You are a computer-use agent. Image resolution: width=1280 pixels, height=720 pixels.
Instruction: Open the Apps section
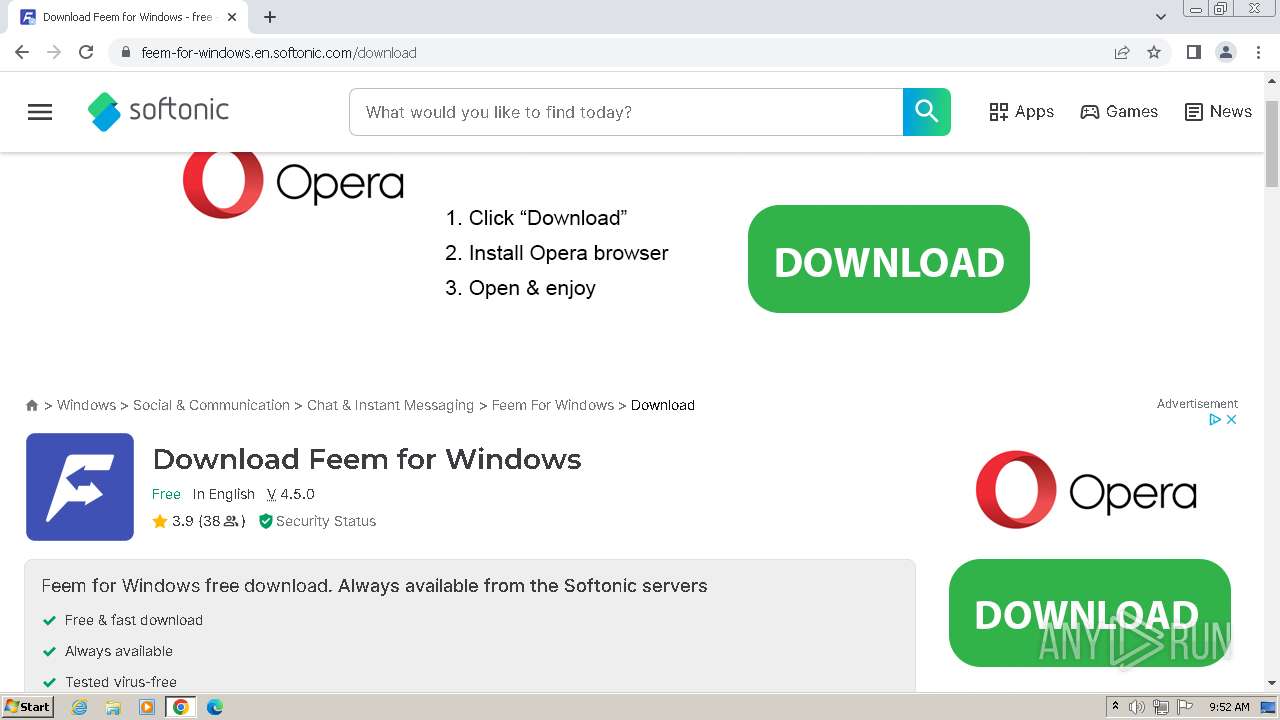pyautogui.click(x=1021, y=112)
